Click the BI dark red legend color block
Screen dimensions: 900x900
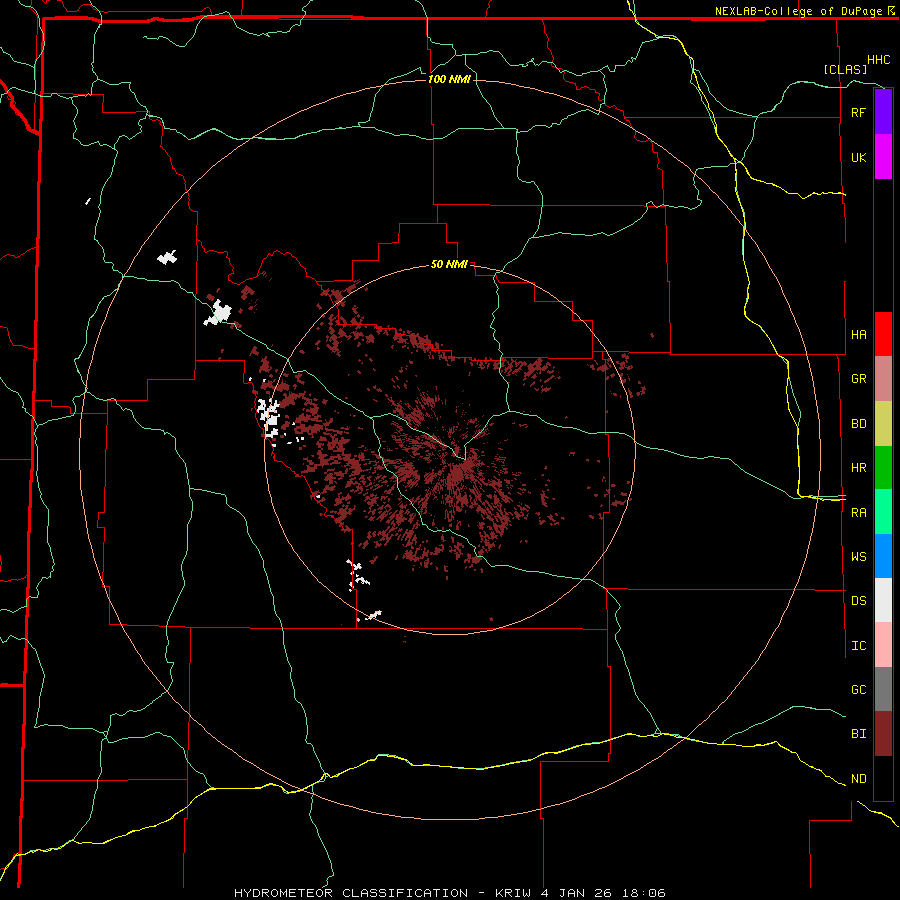click(x=883, y=734)
